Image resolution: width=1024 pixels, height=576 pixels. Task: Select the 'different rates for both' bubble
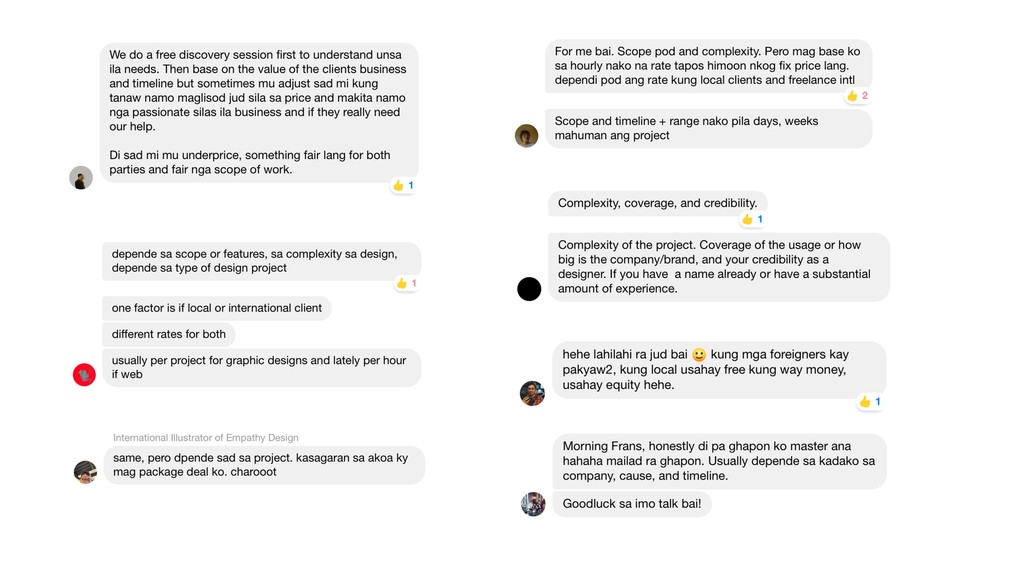coord(168,334)
